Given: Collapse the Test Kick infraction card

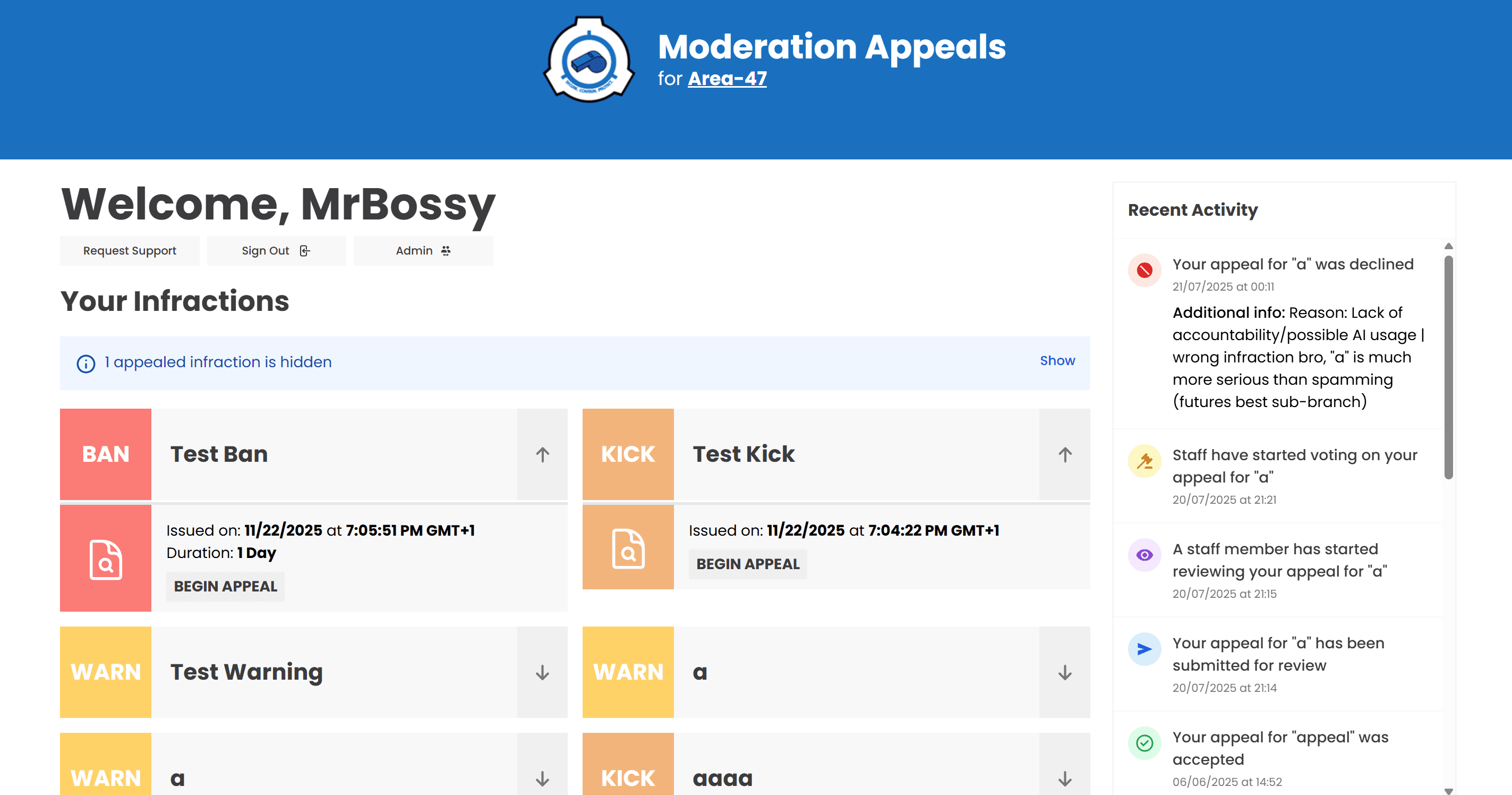Looking at the screenshot, I should coord(1064,454).
